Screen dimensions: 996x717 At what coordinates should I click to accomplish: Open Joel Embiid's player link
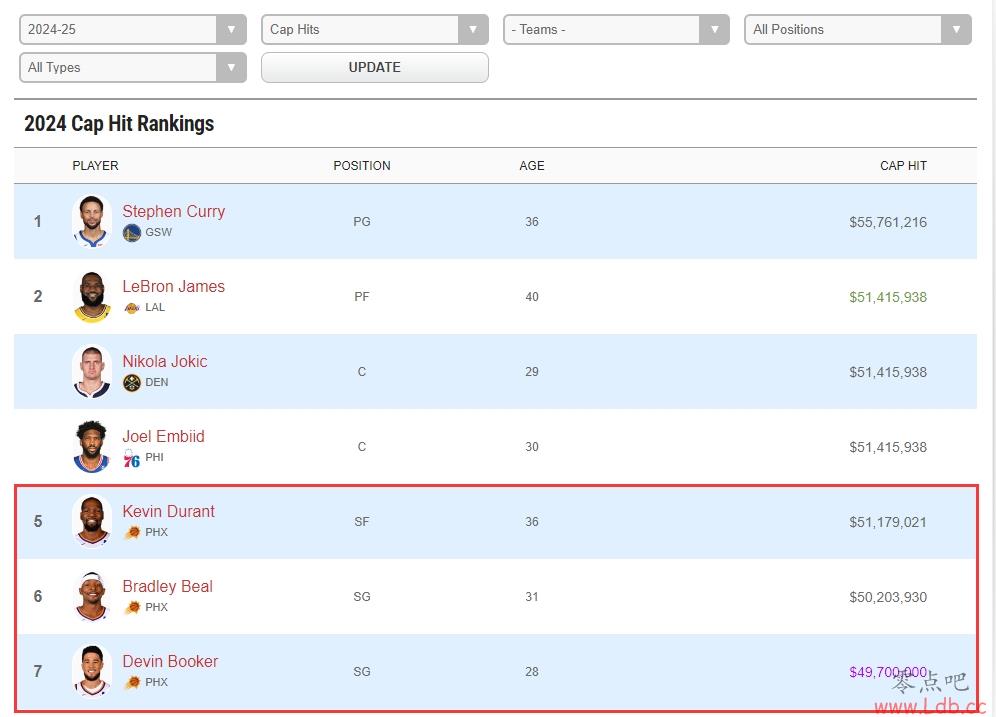163,436
